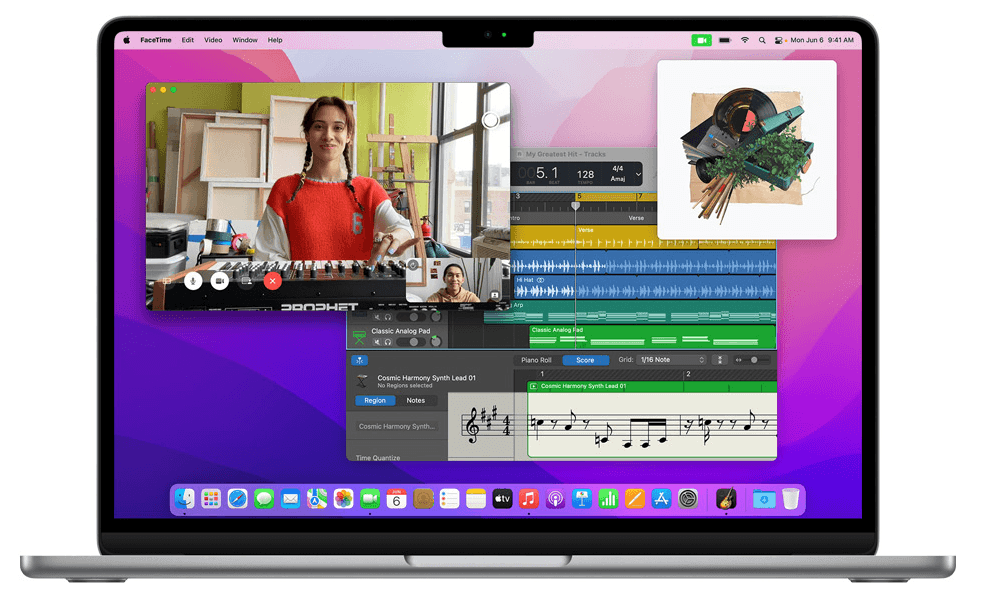Adjust the editor horizontal zoom slider
The width and height of the screenshot is (982, 601).
click(753, 360)
